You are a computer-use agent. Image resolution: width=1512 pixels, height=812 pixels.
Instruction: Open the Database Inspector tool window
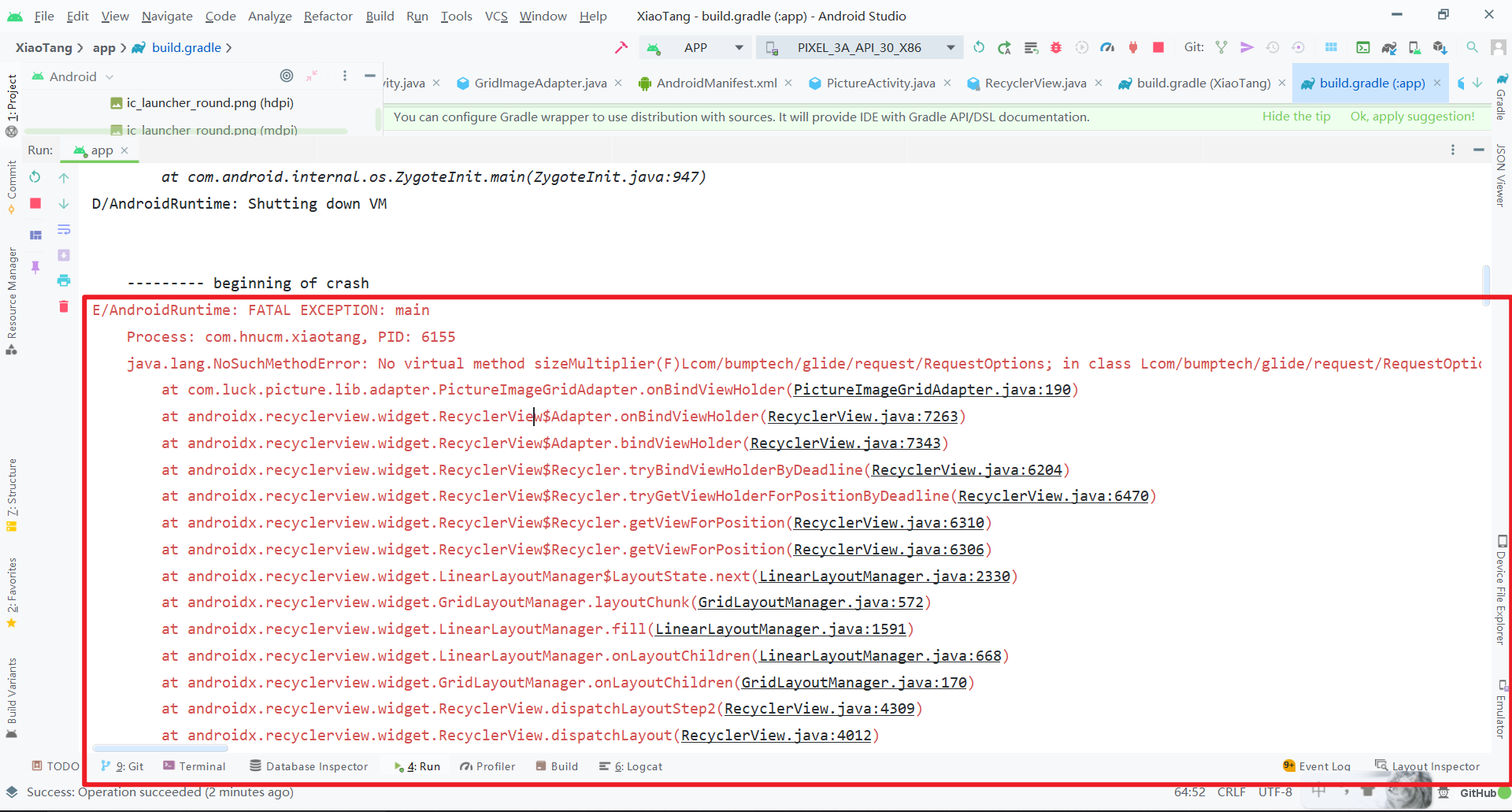tap(309, 766)
